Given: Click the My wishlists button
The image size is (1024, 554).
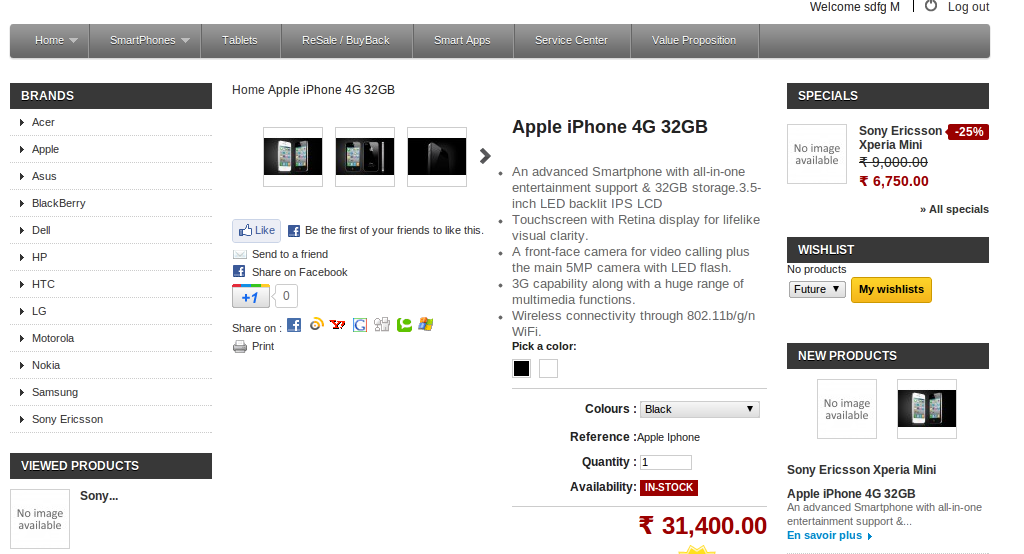Looking at the screenshot, I should click(x=891, y=289).
